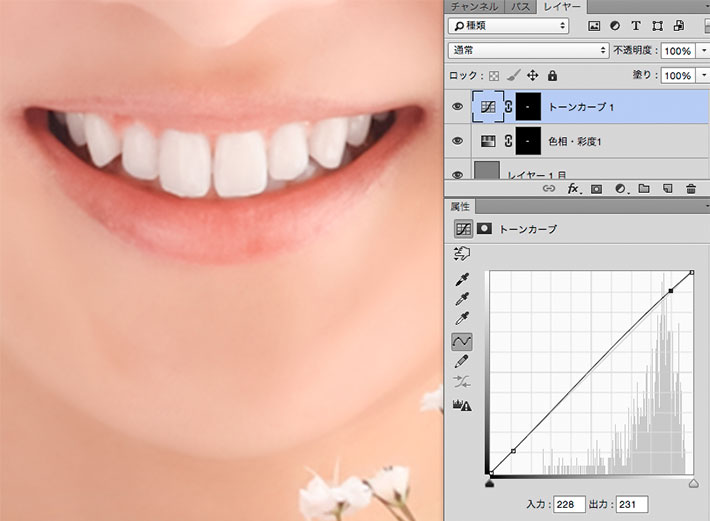
Task: Add a layer style via fx icon
Action: [x=574, y=188]
